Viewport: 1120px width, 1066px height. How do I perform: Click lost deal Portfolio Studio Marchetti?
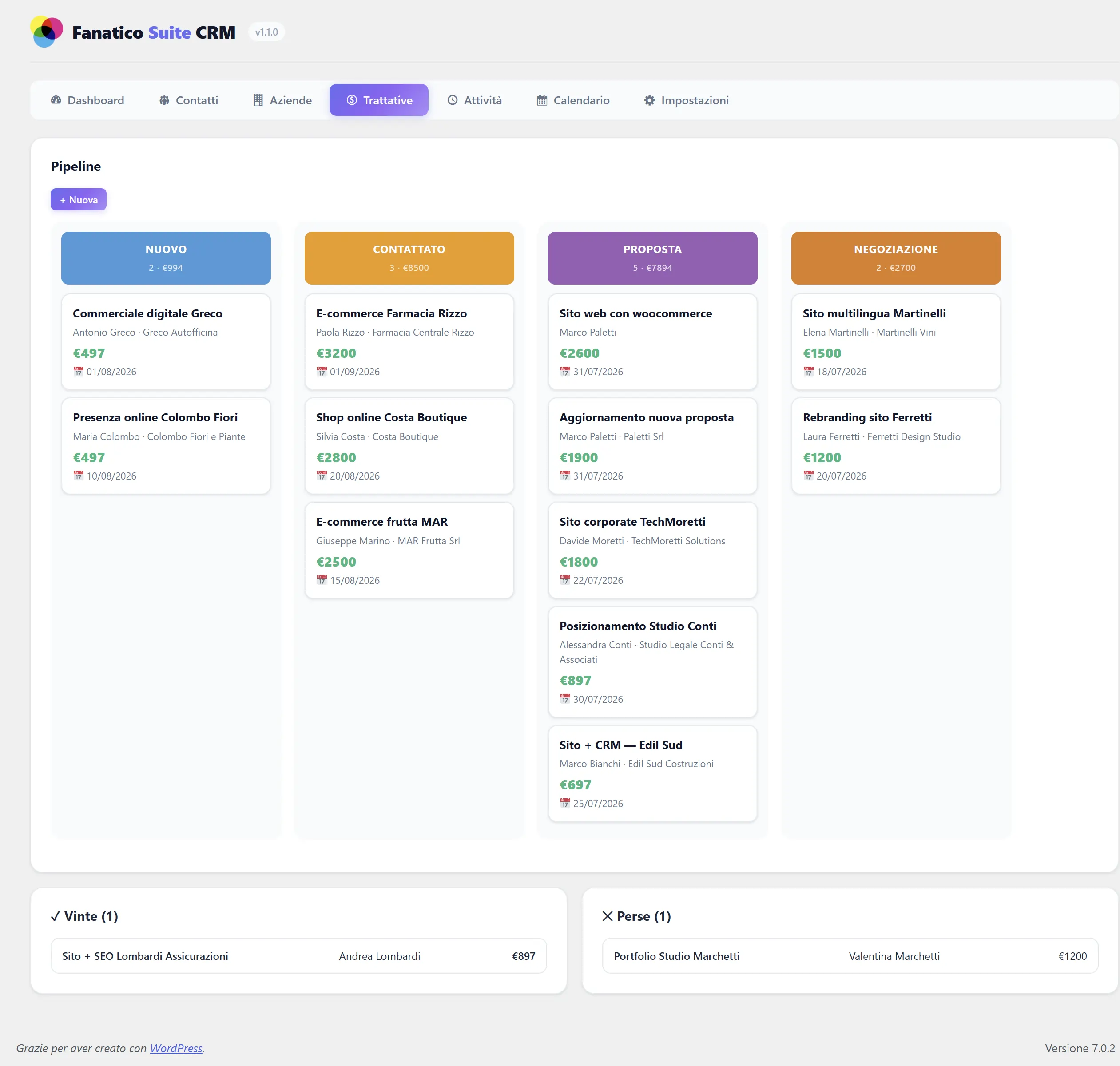[850, 956]
